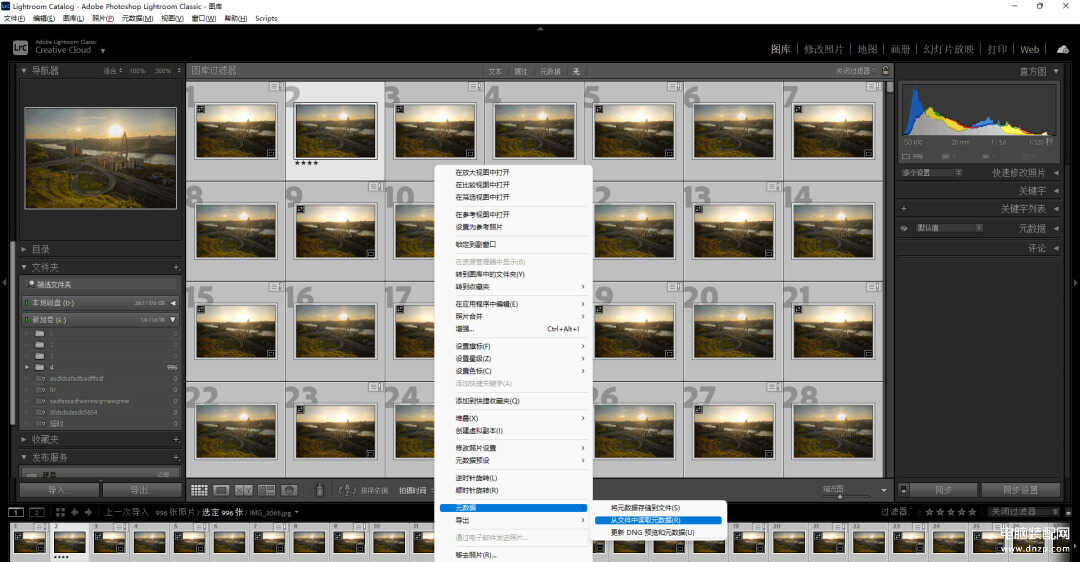Select grid thumbnail number 14
This screenshot has height=562, width=1080.
pyautogui.click(x=833, y=230)
